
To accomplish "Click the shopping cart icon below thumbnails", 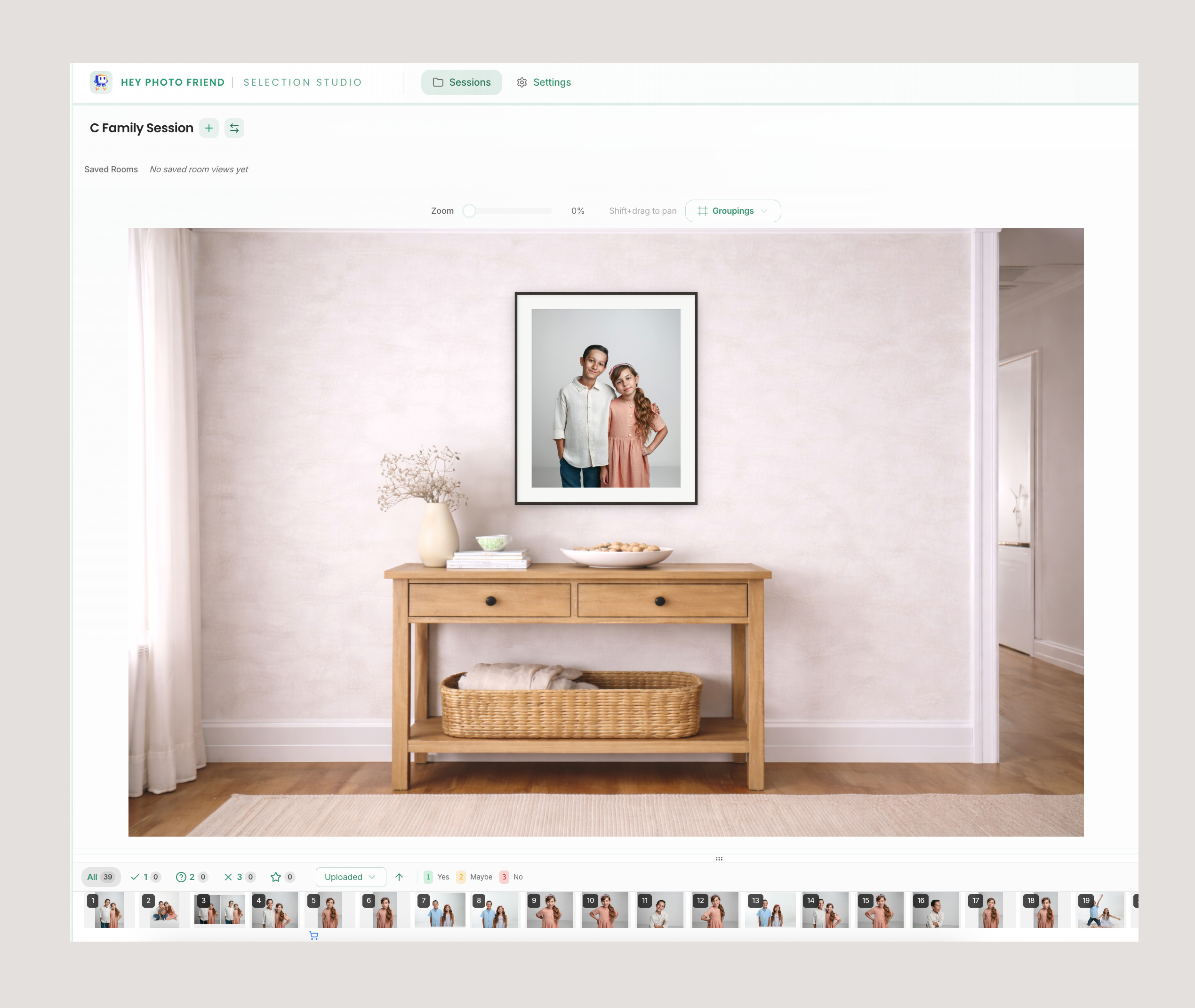I will click(x=313, y=935).
